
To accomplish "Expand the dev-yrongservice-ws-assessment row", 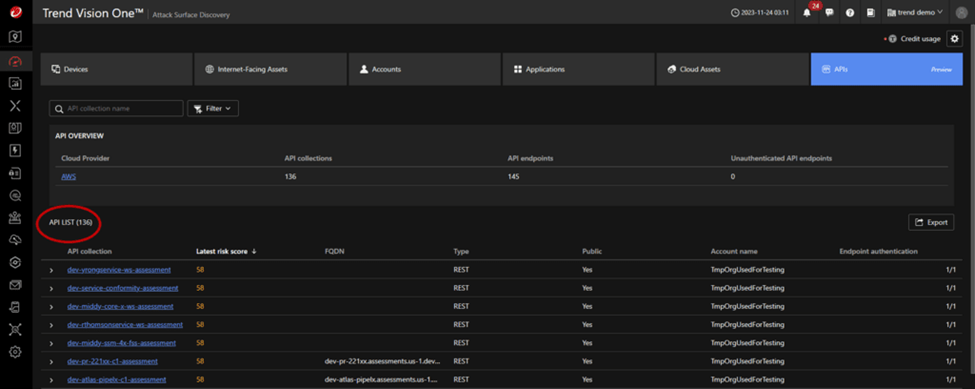I will click(52, 270).
